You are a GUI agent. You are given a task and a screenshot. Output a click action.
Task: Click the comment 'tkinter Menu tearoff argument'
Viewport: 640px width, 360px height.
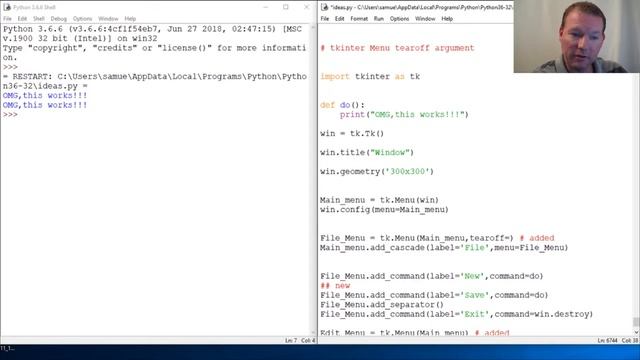pyautogui.click(x=398, y=48)
